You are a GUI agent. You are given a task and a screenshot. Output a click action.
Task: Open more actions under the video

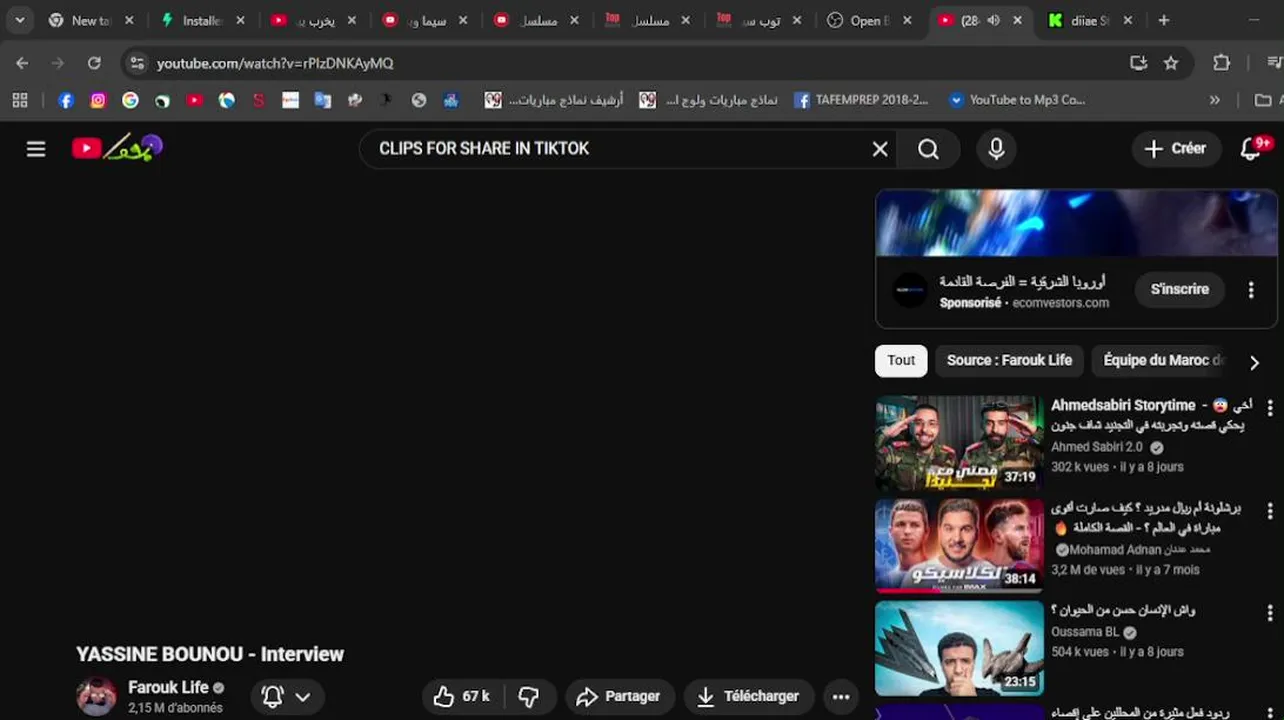pos(841,697)
